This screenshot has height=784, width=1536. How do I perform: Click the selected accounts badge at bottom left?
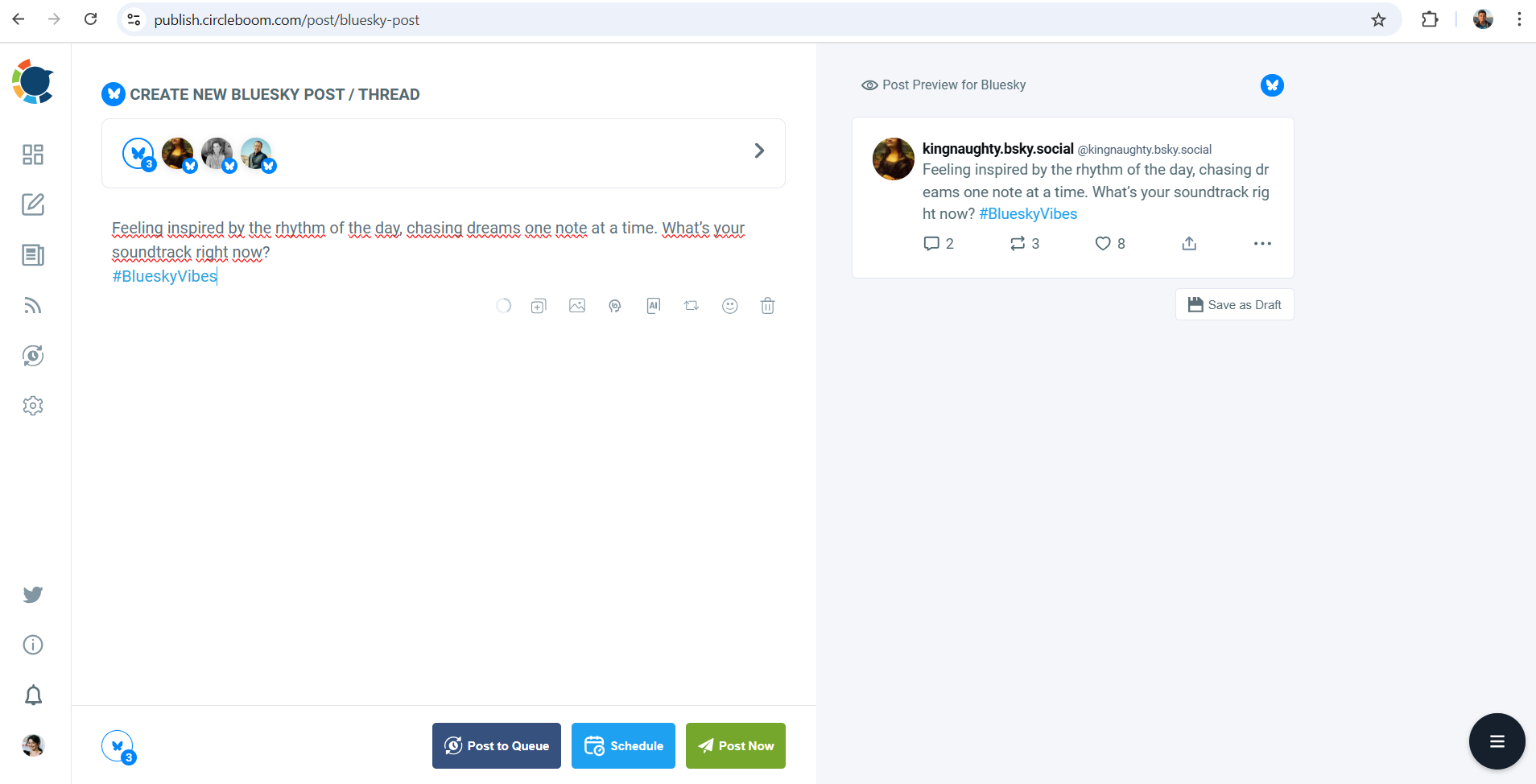[x=118, y=747]
